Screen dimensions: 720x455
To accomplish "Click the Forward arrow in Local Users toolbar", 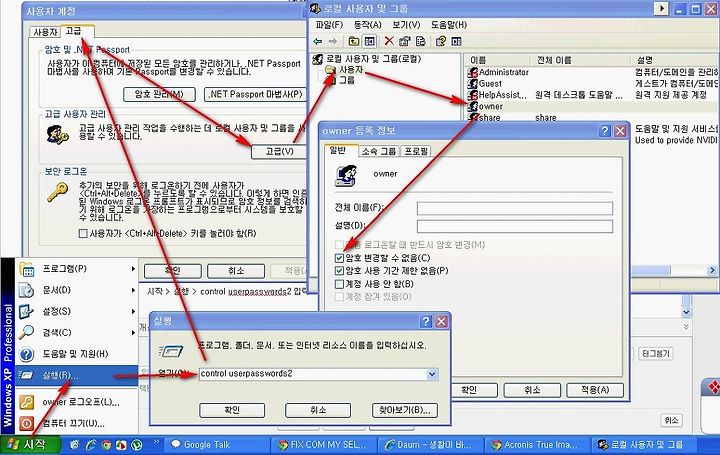I will coord(333,41).
